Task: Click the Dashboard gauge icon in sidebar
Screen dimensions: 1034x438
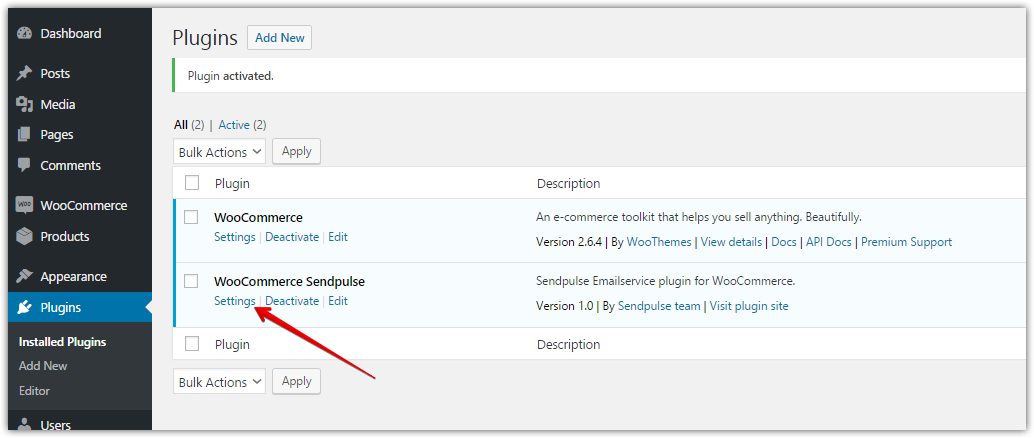Action: [x=25, y=34]
